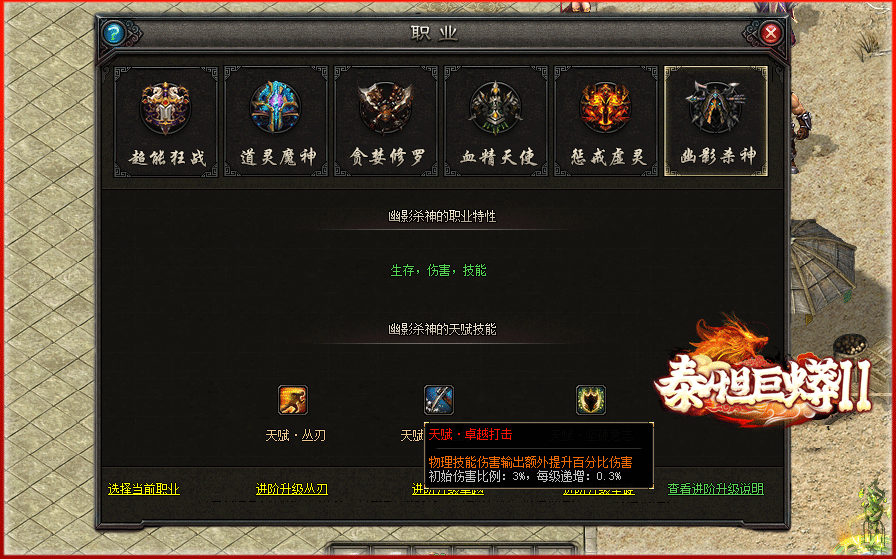
Task: Click the 泰坦巨蟒II game logo
Action: pos(763,377)
